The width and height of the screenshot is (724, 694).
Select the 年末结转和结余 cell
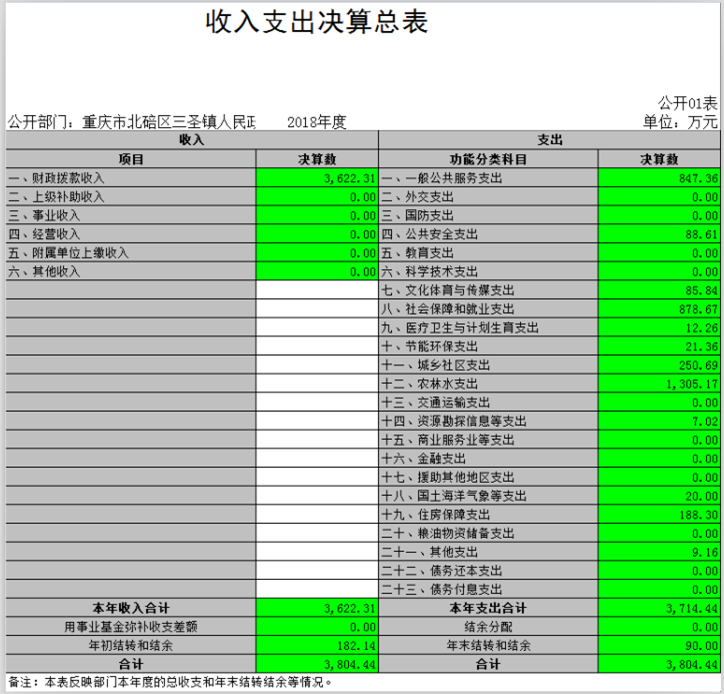(x=488, y=646)
